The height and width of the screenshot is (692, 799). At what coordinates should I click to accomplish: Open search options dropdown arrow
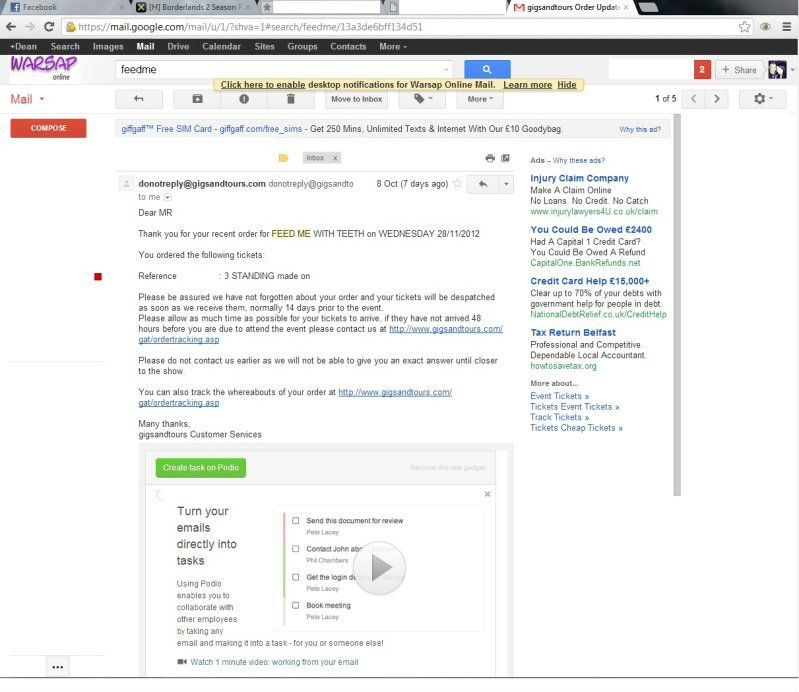click(446, 69)
